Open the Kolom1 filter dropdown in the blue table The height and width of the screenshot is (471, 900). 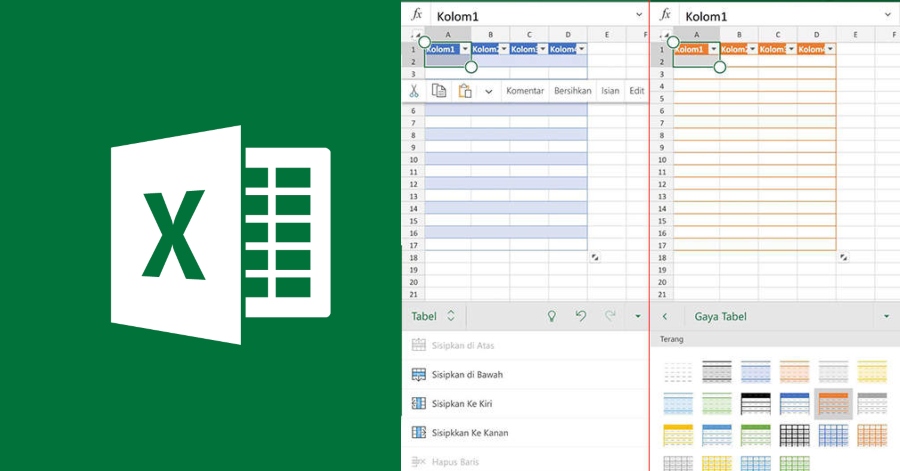(x=465, y=49)
